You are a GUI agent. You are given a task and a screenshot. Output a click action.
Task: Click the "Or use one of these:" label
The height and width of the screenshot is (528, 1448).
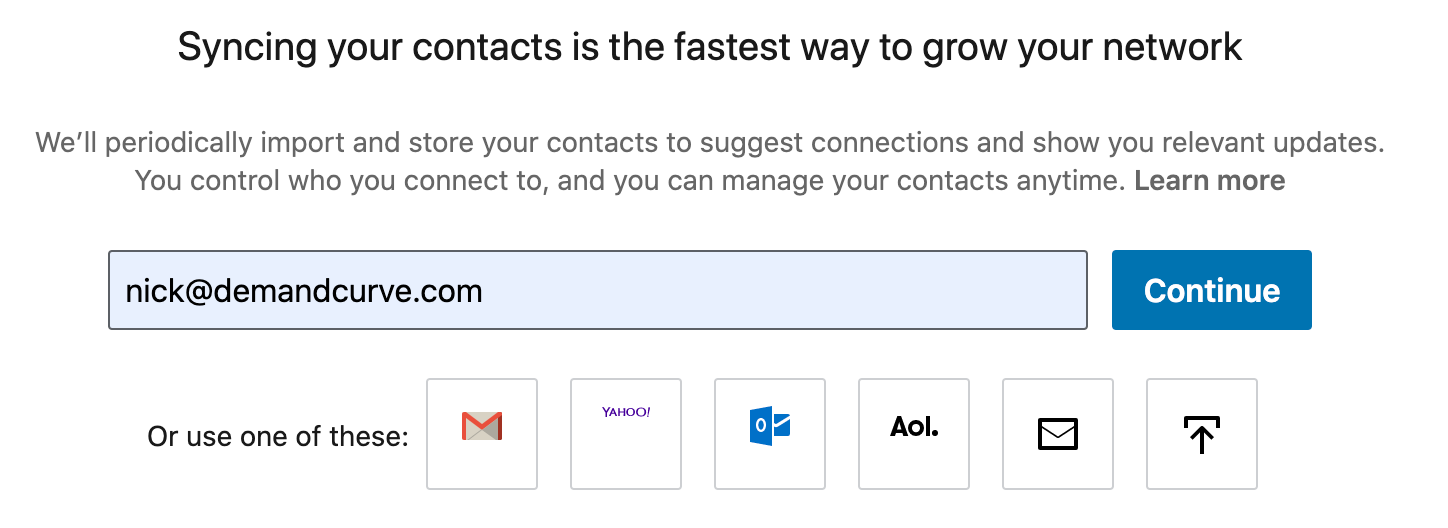pyautogui.click(x=278, y=437)
